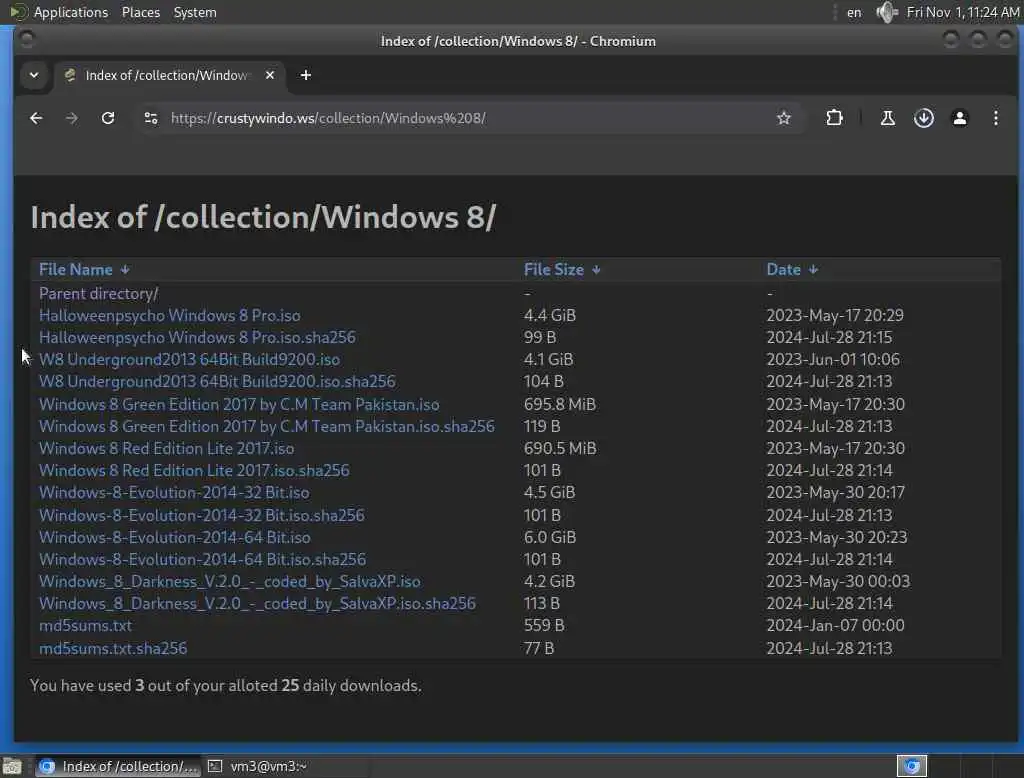The height and width of the screenshot is (778, 1024).
Task: Click the 559 B size cell
Action: 544,626
